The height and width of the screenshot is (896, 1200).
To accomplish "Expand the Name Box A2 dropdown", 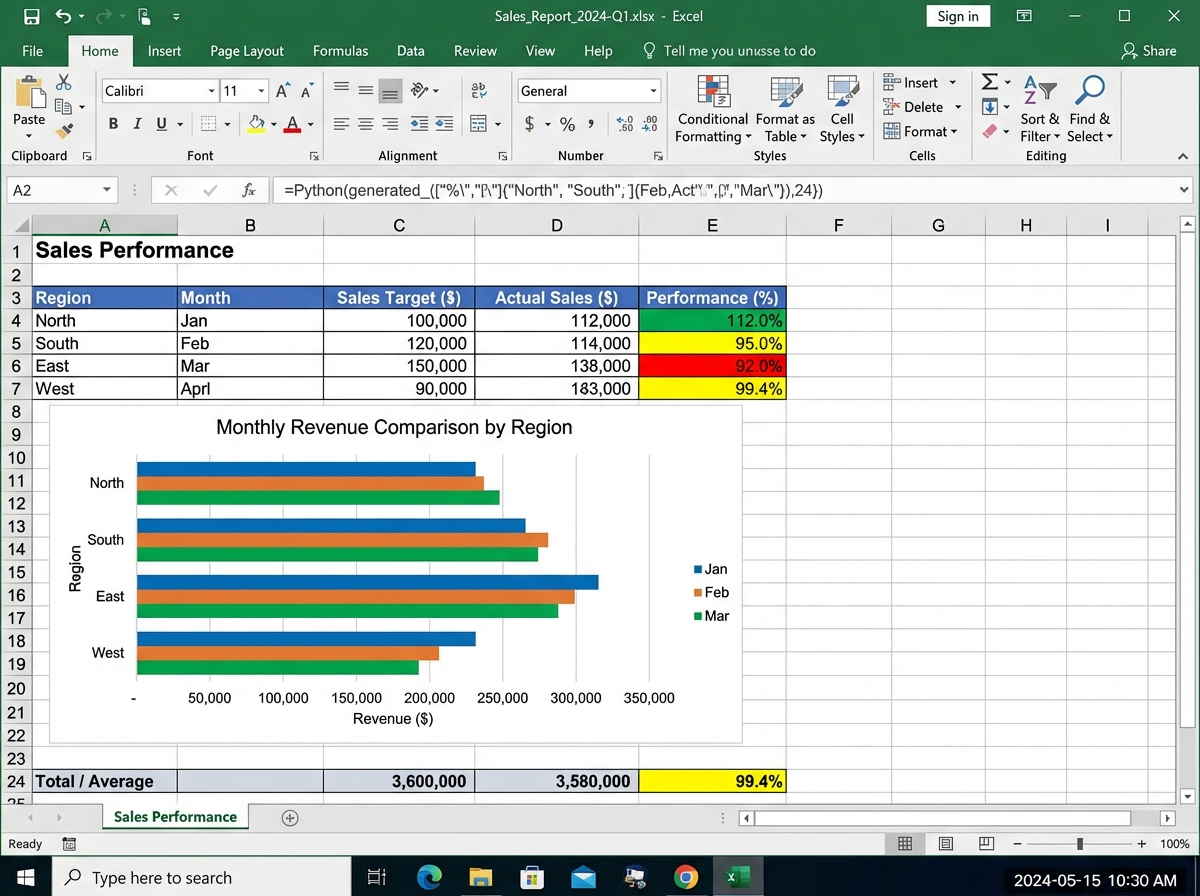I will 108,190.
